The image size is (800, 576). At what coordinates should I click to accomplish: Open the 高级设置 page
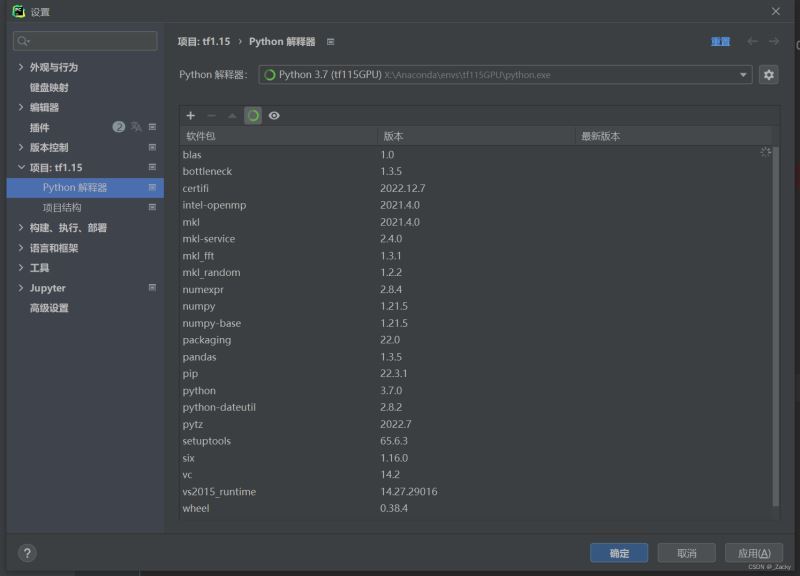tap(49, 308)
